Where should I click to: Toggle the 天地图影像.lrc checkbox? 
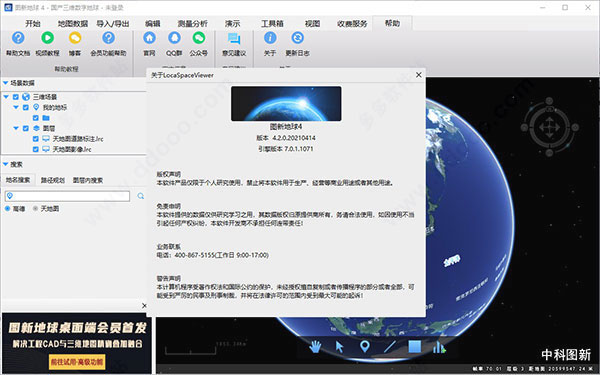click(x=36, y=149)
